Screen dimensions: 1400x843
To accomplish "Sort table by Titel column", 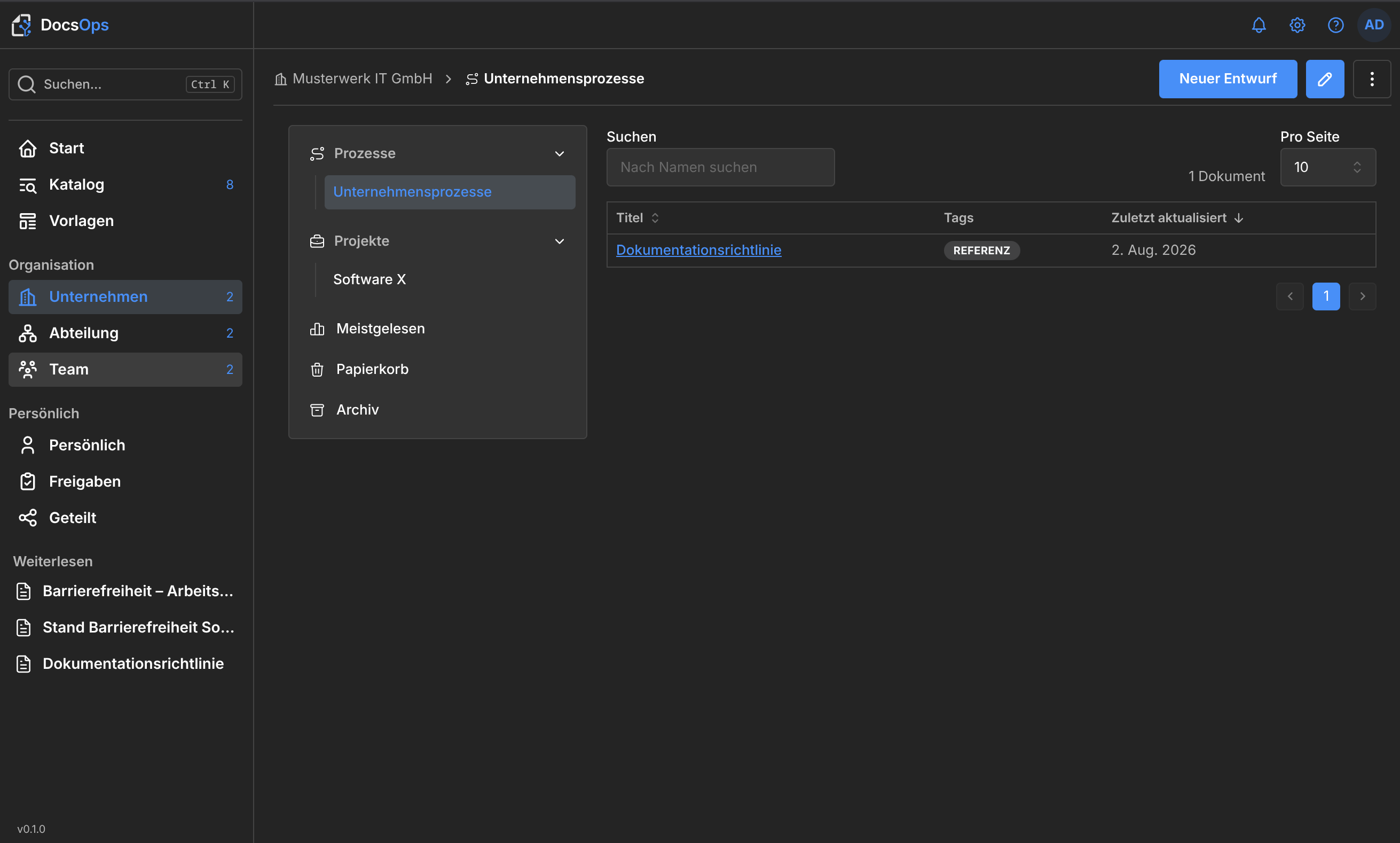I will [x=638, y=218].
